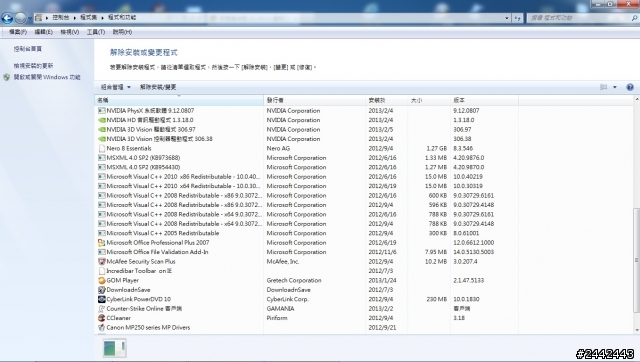Viewport: 640px width, 362px height.
Task: Select Visual C++ 2005 Redistributable icon
Action: [x=102, y=233]
